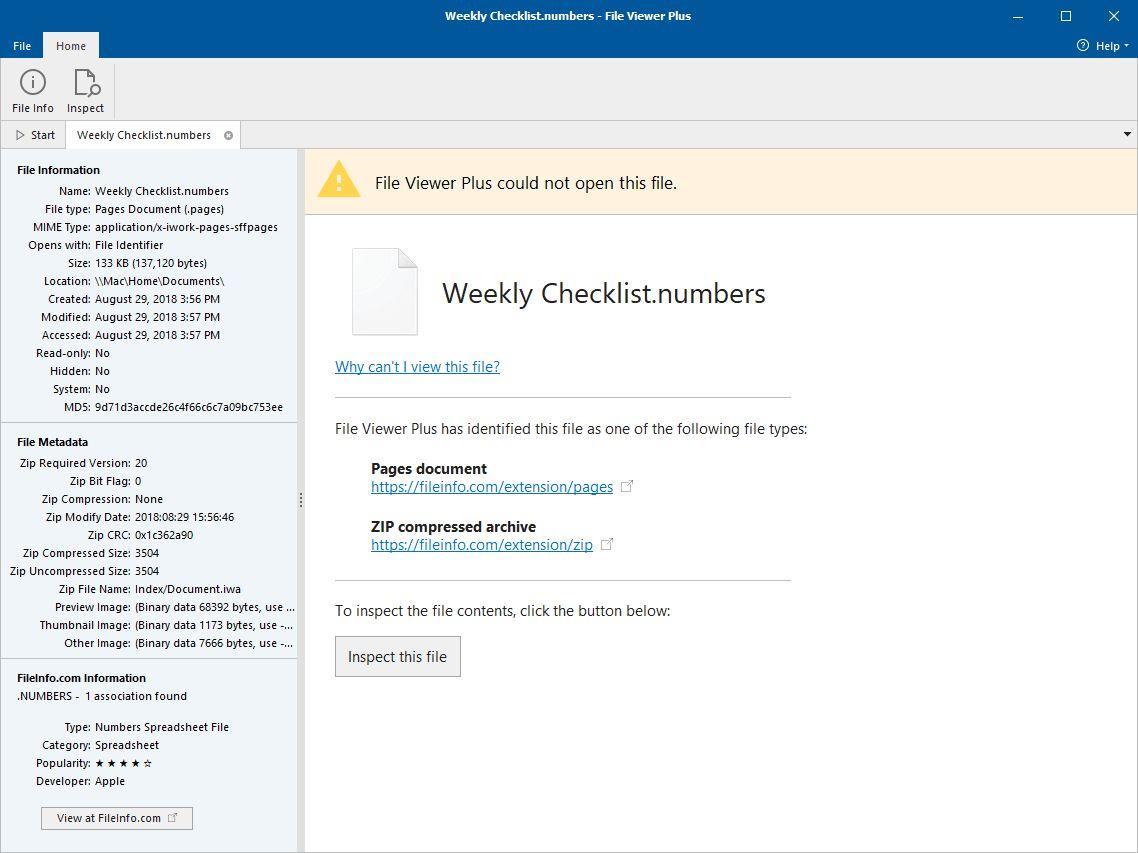
Task: Open the File Info tool
Action: pyautogui.click(x=33, y=91)
